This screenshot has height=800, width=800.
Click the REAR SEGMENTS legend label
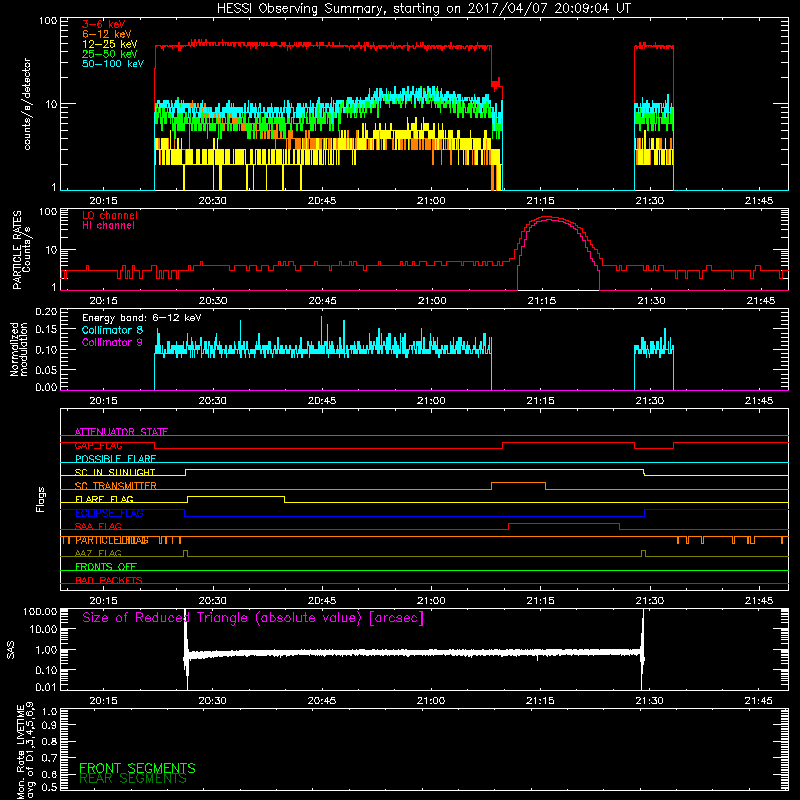(x=133, y=779)
